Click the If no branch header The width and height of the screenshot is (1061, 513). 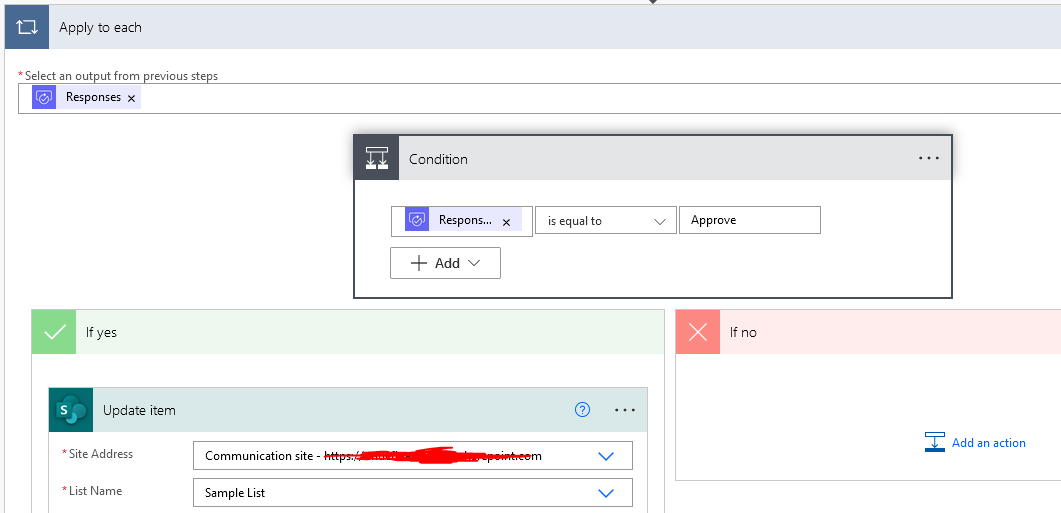click(743, 332)
